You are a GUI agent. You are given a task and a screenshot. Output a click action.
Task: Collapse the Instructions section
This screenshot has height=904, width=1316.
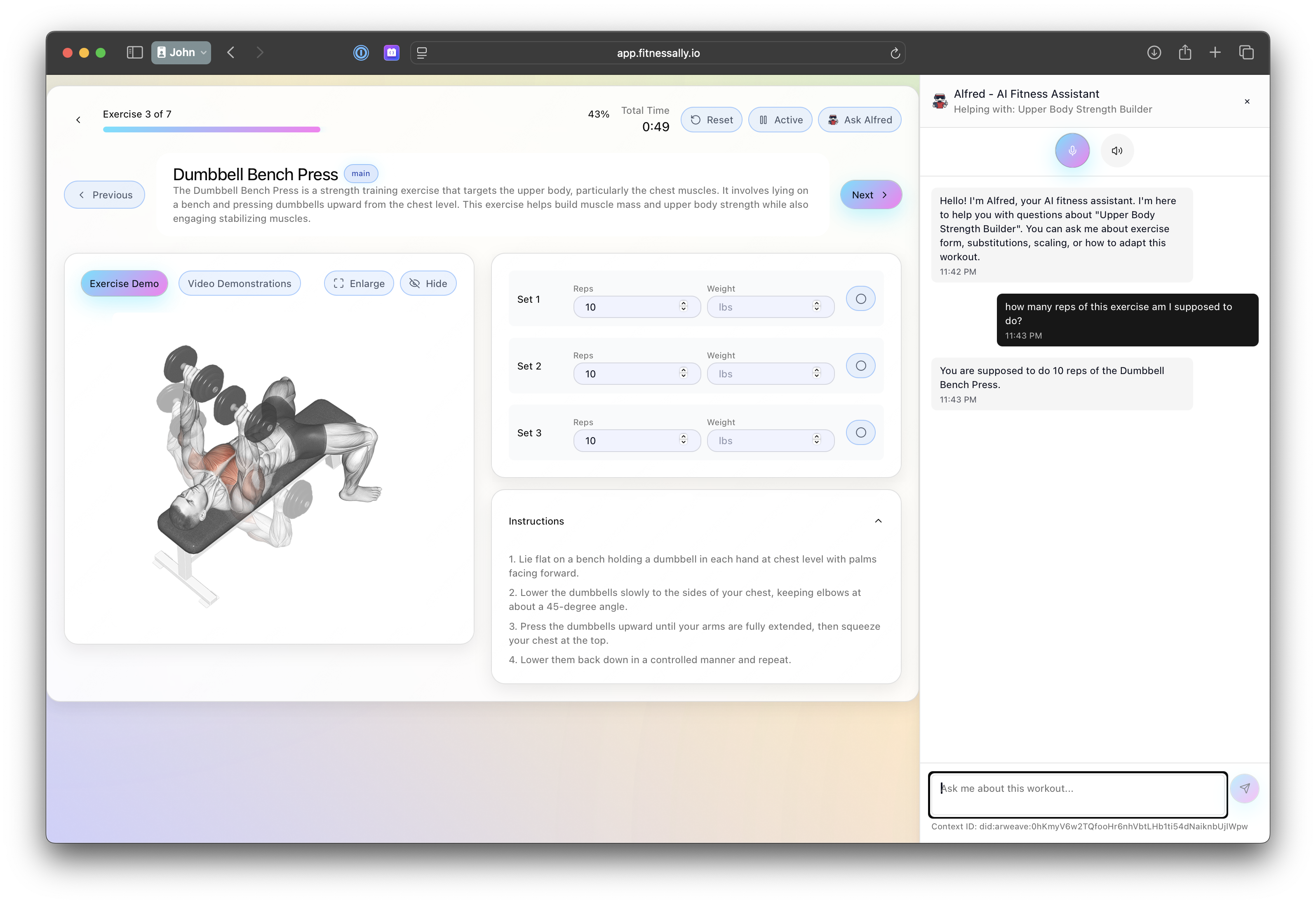(x=878, y=521)
